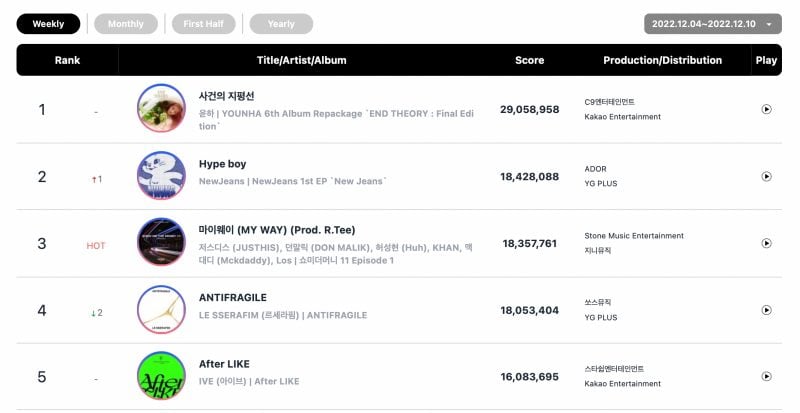Play After LIKE by IVE
The height and width of the screenshot is (413, 800).
click(x=766, y=376)
